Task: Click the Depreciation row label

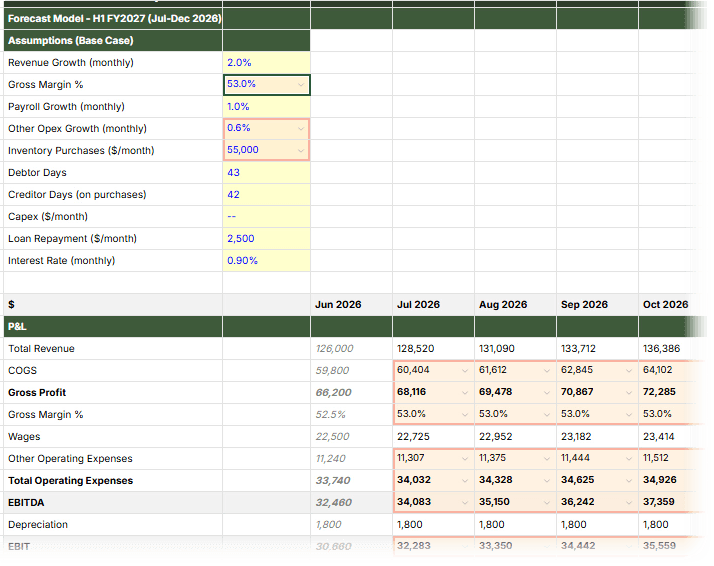Action: pos(37,525)
